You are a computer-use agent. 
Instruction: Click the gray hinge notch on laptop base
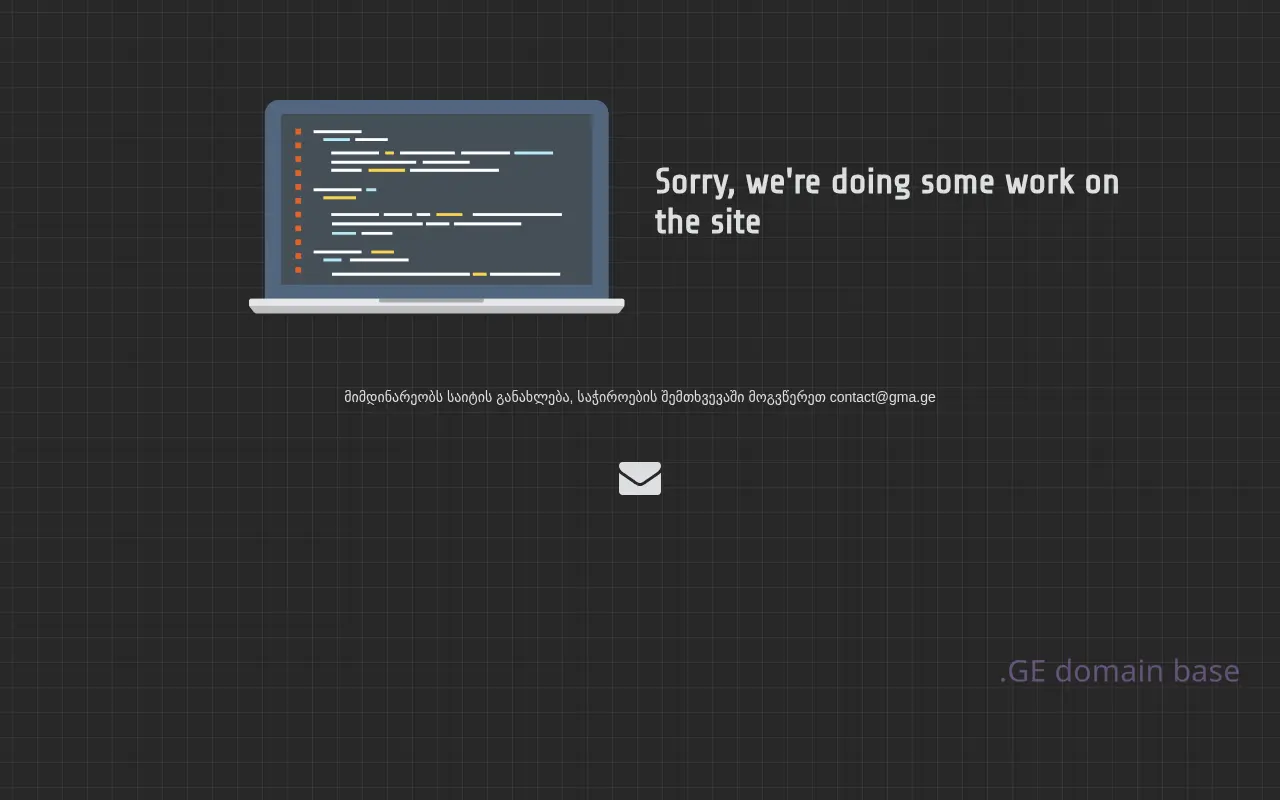coord(431,300)
